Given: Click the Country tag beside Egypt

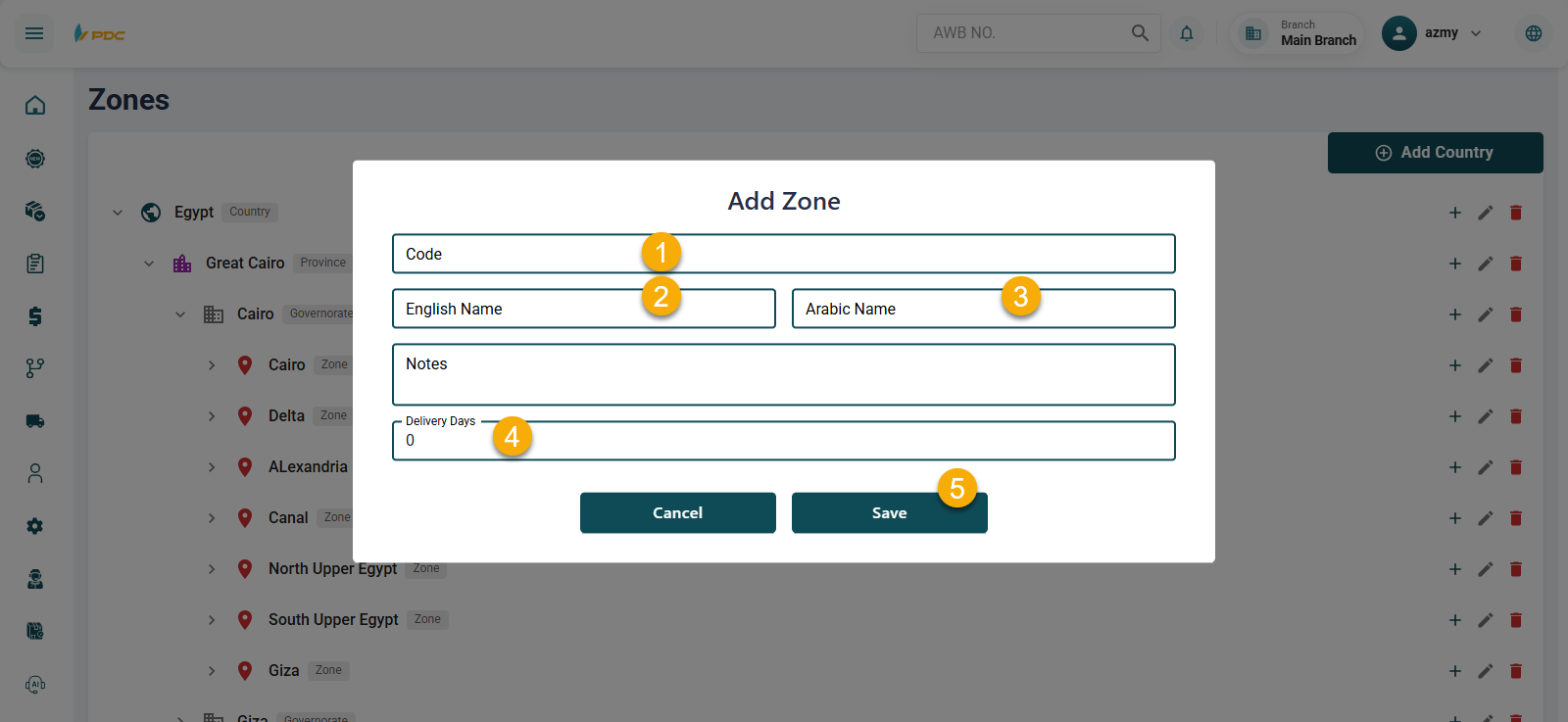Looking at the screenshot, I should click(x=250, y=212).
